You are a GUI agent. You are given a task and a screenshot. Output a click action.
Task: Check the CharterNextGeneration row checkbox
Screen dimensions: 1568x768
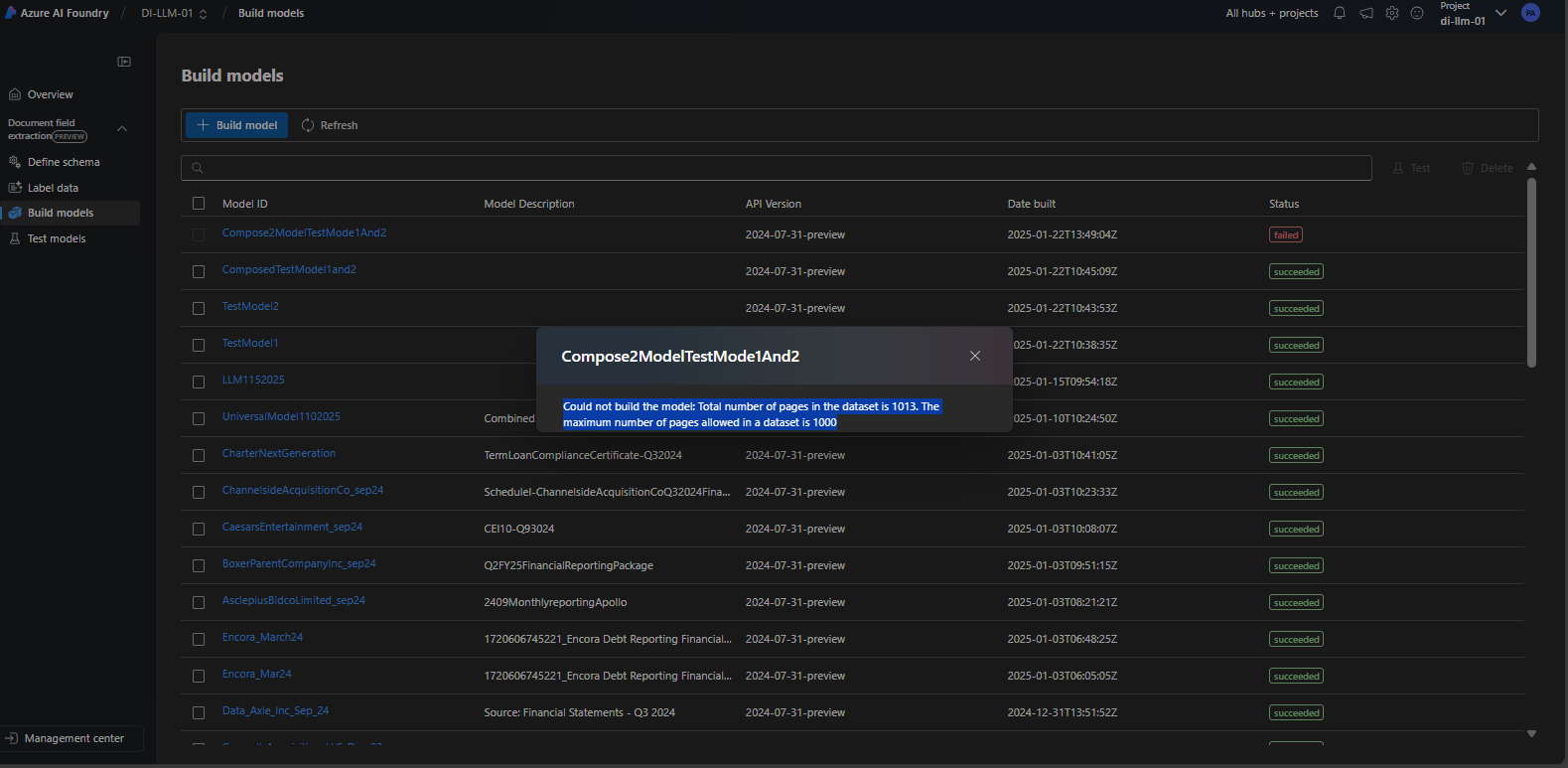[199, 455]
